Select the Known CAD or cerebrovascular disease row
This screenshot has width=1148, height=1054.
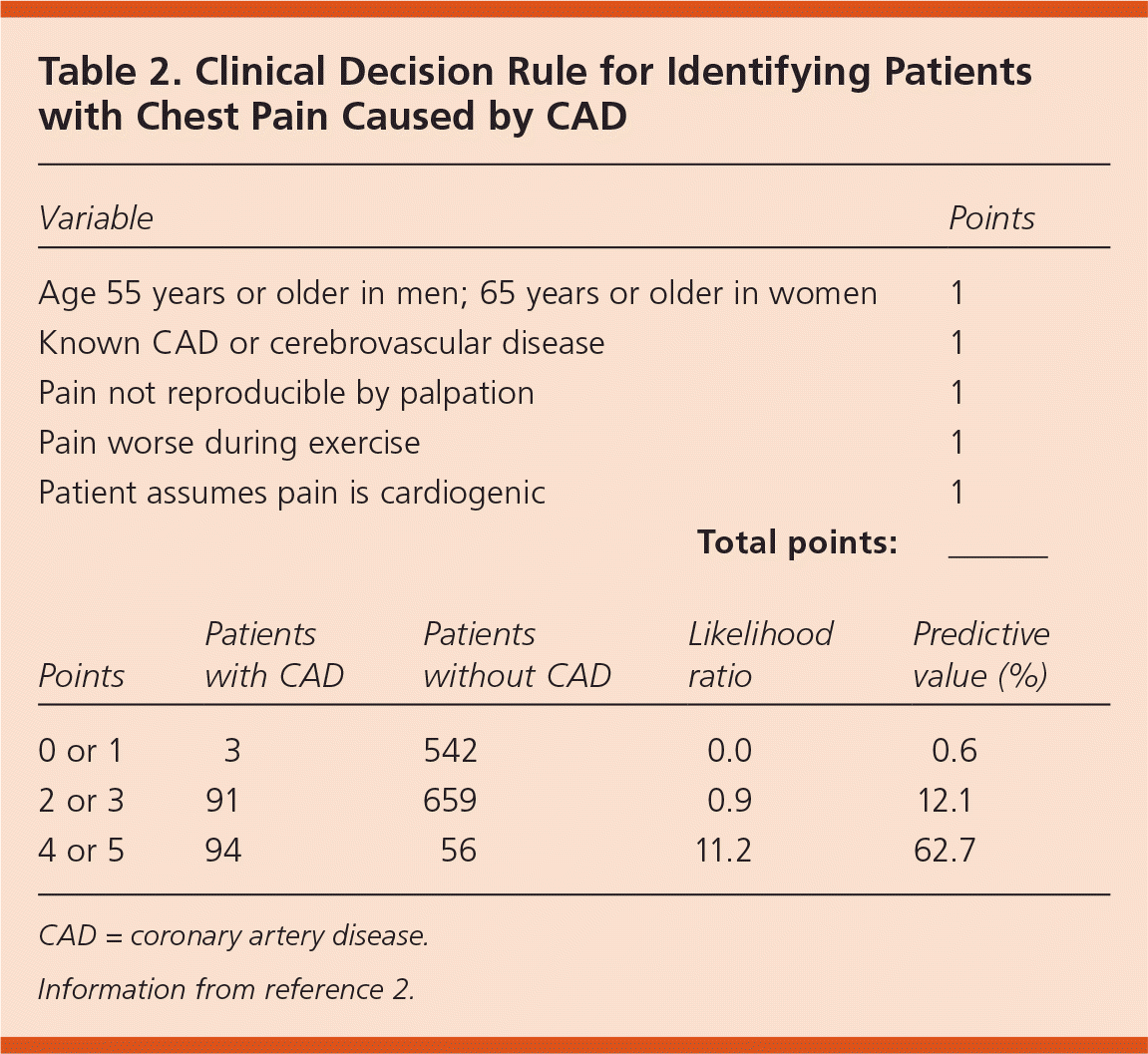click(321, 343)
